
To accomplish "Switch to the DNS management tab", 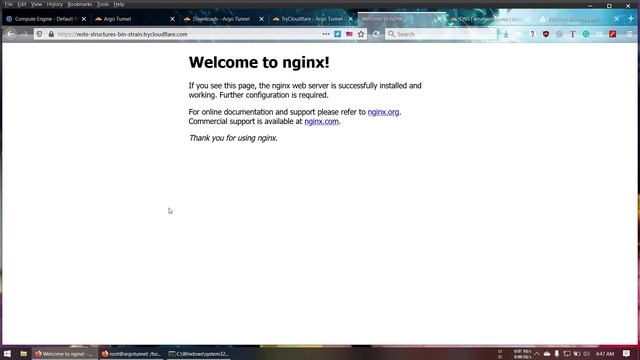I will tap(490, 19).
